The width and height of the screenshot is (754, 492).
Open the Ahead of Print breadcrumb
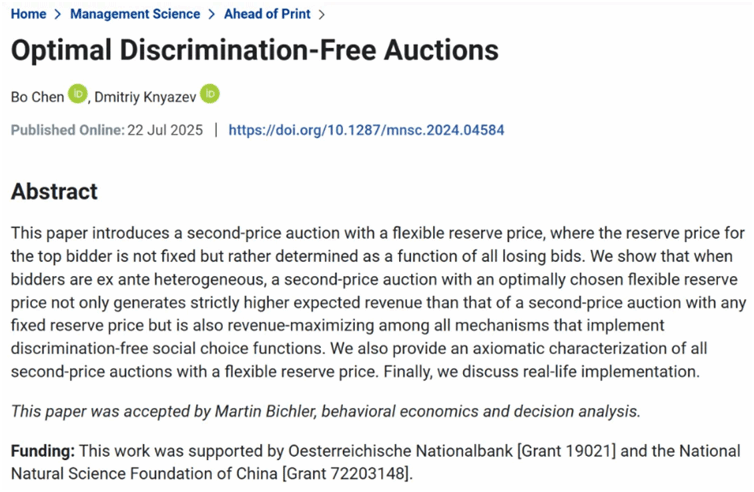(x=264, y=14)
